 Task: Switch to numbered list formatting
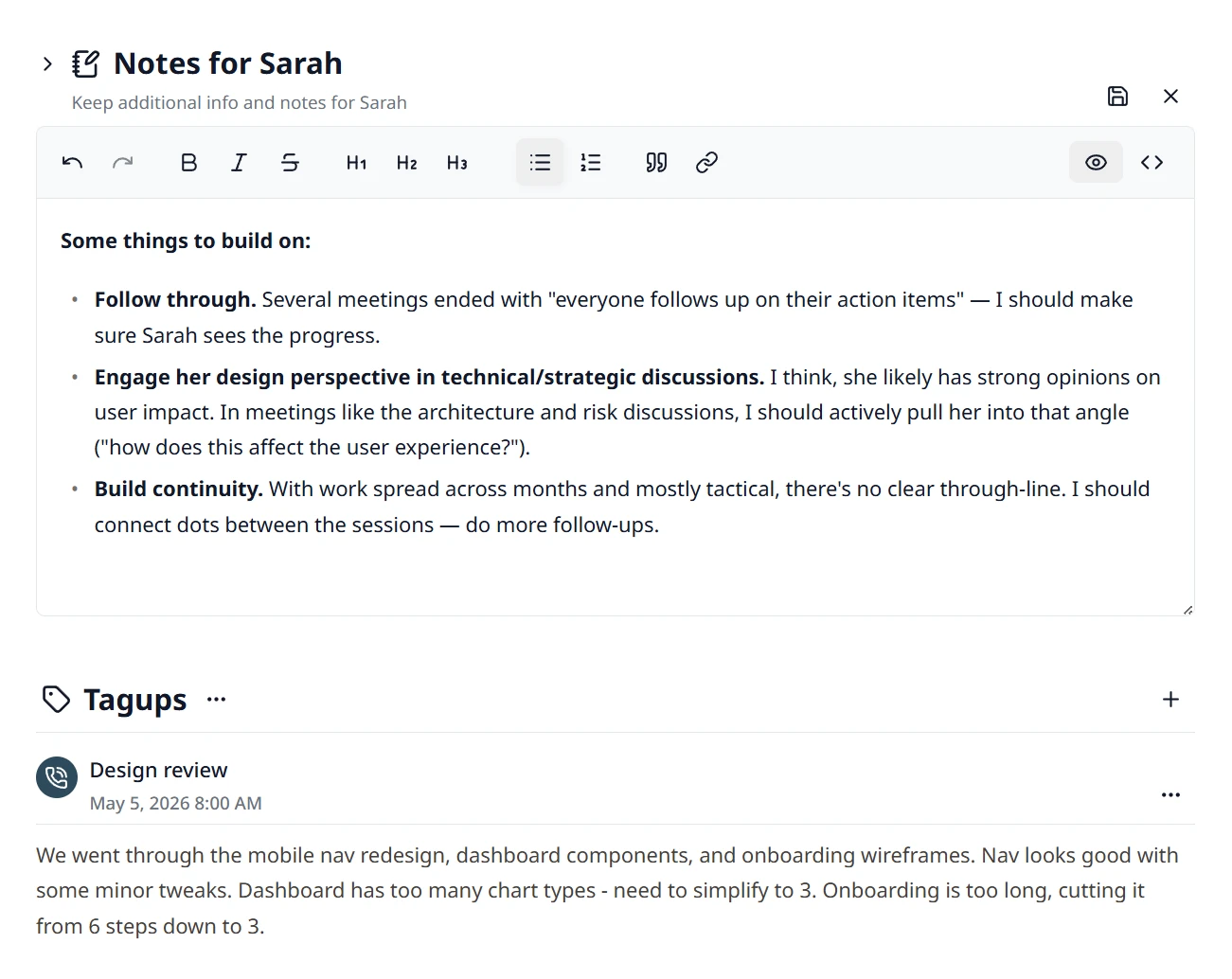(590, 163)
